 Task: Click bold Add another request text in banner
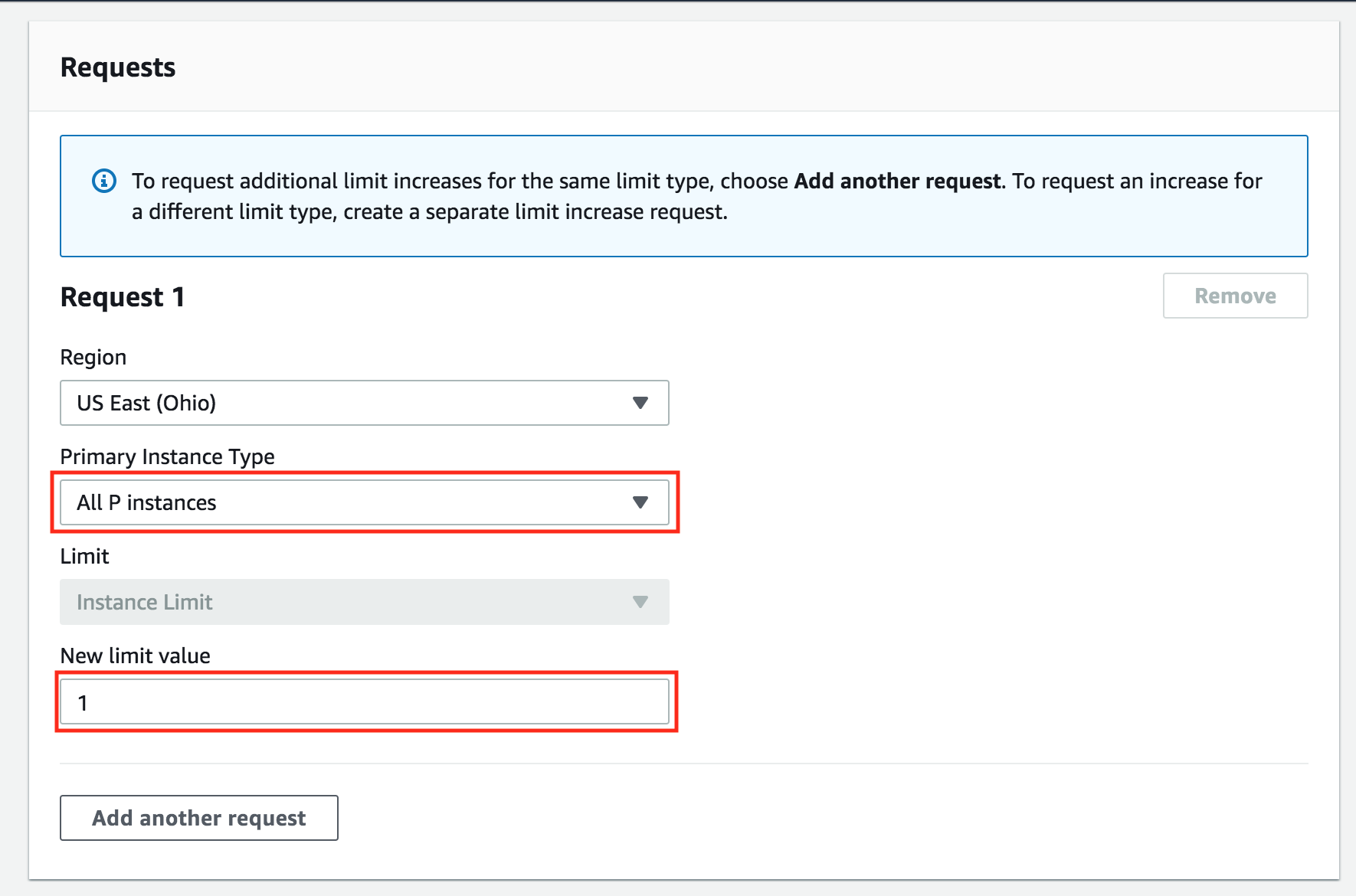[x=897, y=181]
